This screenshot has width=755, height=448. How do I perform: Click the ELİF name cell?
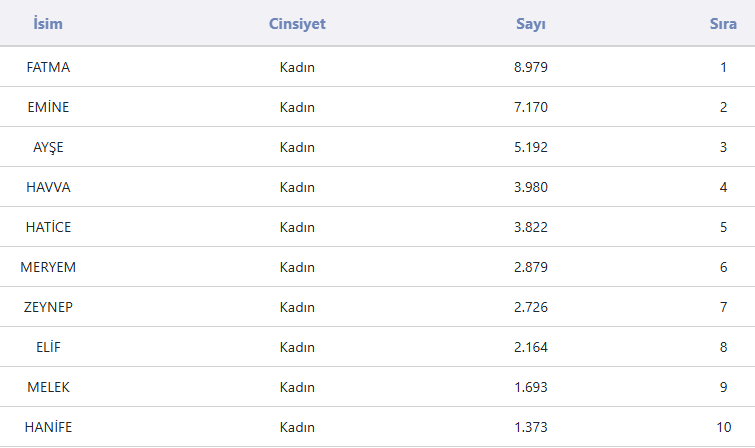coord(48,347)
